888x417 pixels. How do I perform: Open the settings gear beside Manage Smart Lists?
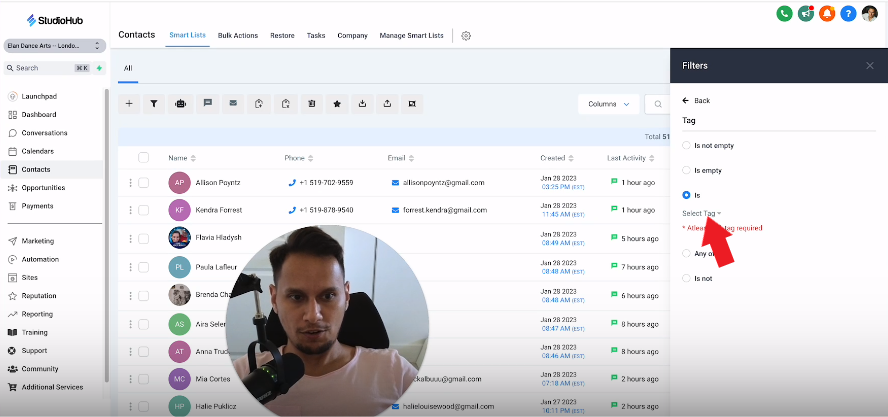coord(466,36)
